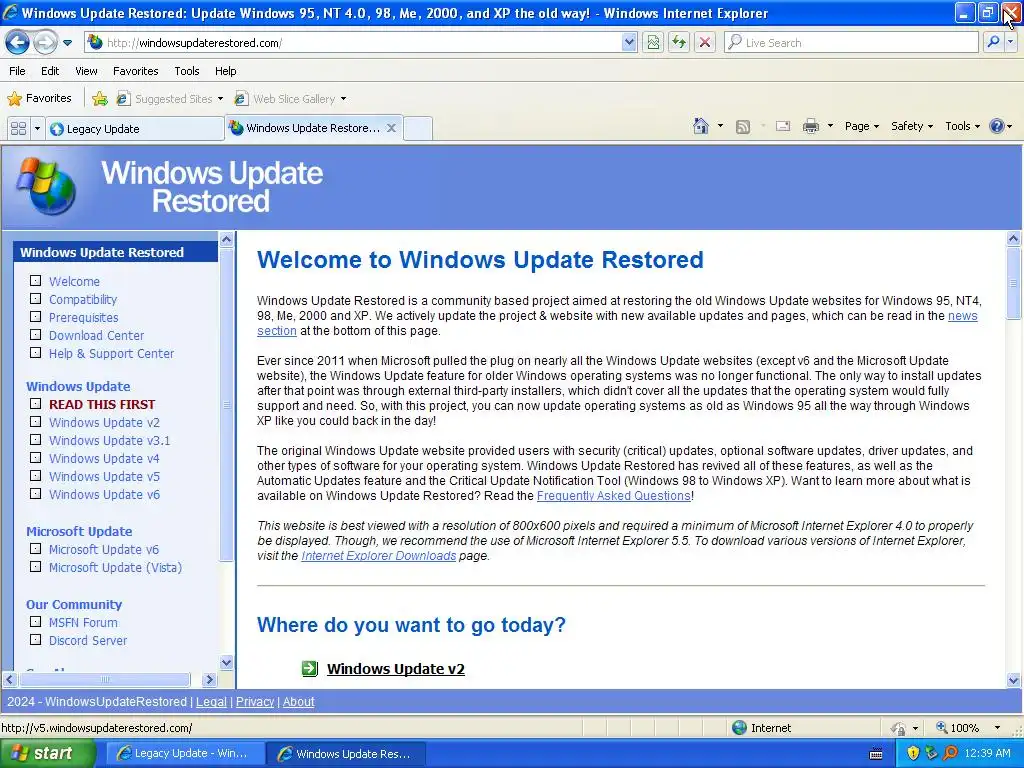
Task: Click the Legal footer link
Action: pyautogui.click(x=211, y=701)
